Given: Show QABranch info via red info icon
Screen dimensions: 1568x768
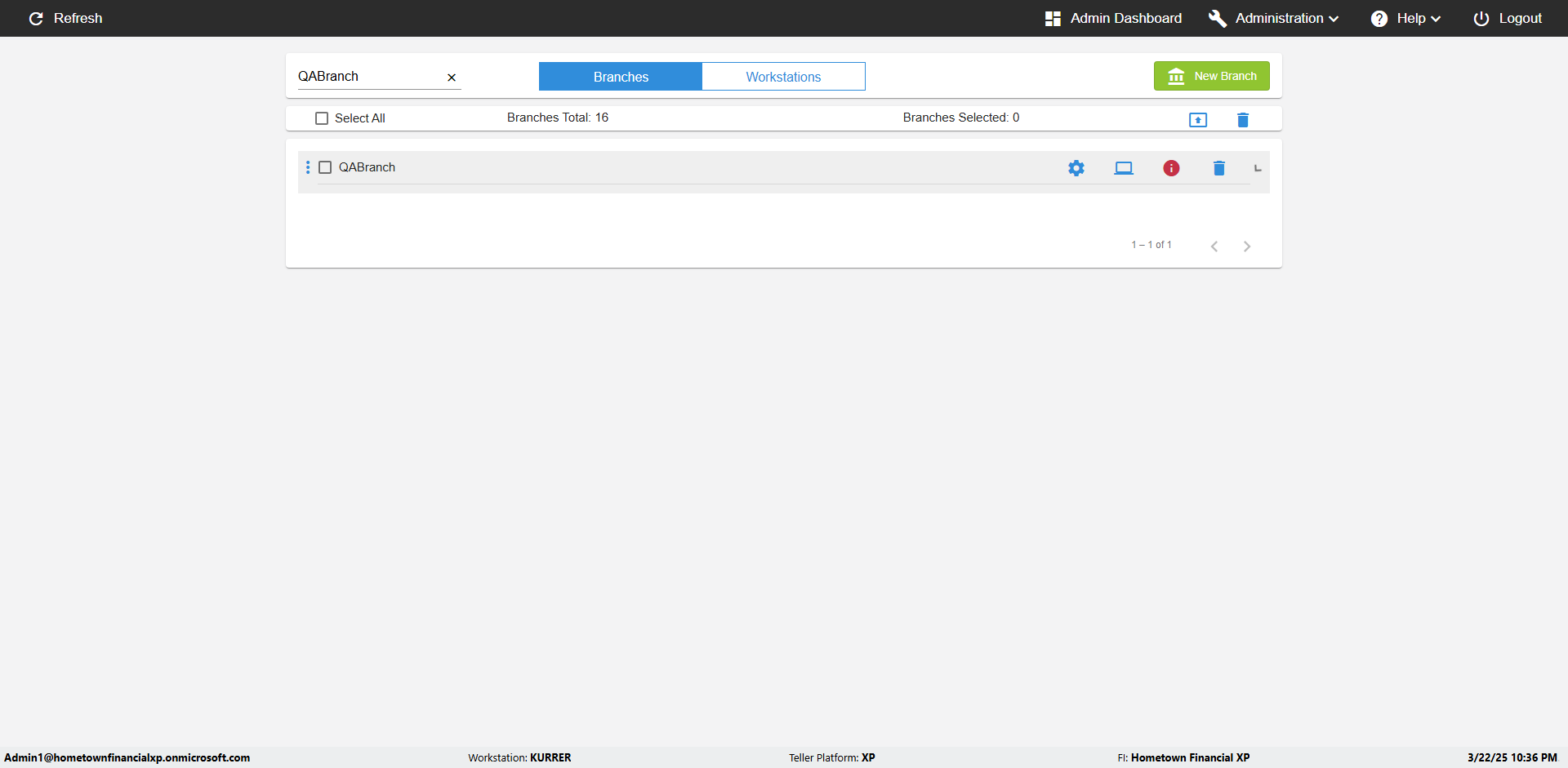Looking at the screenshot, I should point(1171,168).
